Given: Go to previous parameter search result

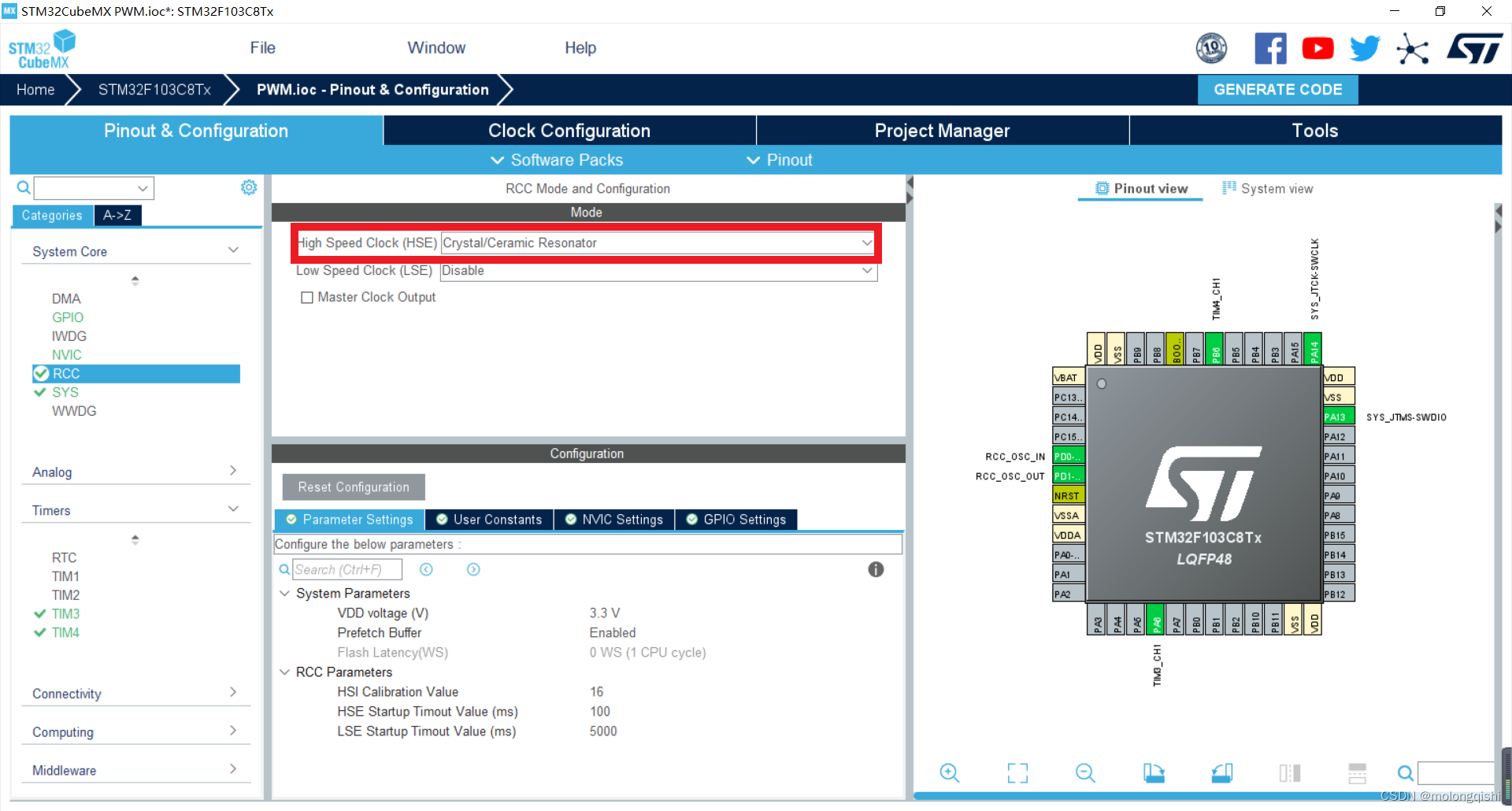Looking at the screenshot, I should [426, 569].
